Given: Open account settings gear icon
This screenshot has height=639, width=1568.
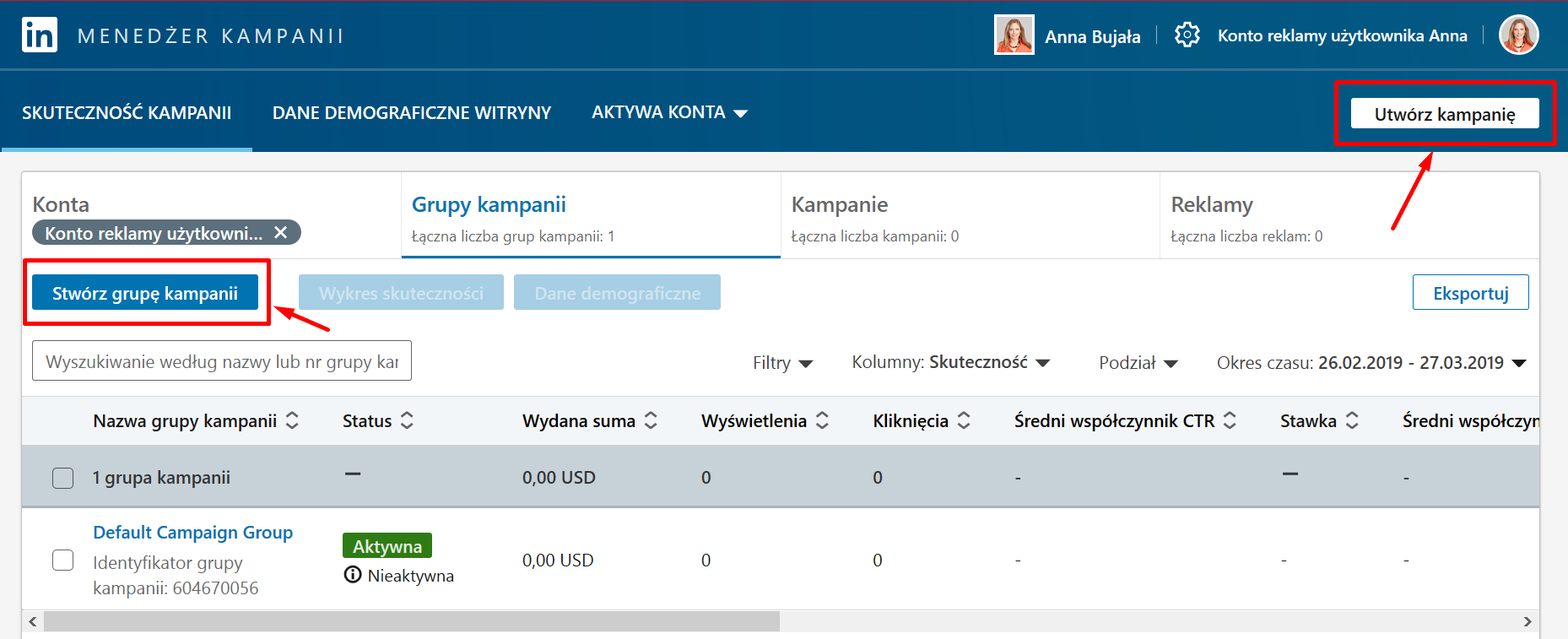Looking at the screenshot, I should tap(1187, 35).
